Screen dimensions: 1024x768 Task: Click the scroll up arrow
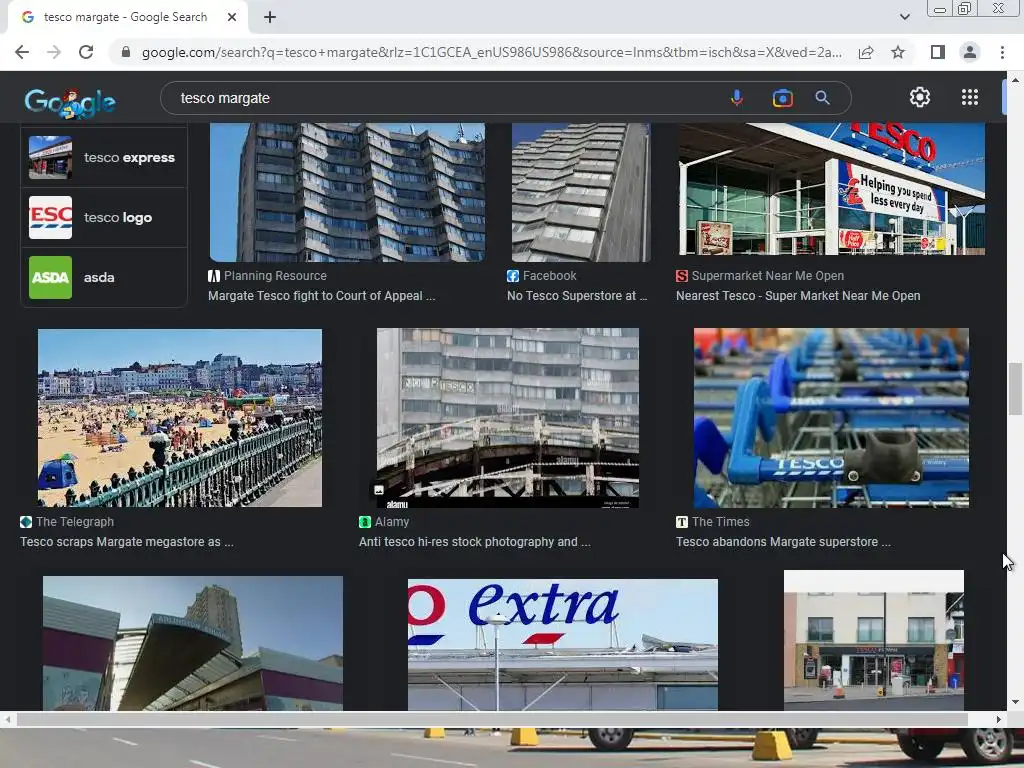click(x=1015, y=80)
